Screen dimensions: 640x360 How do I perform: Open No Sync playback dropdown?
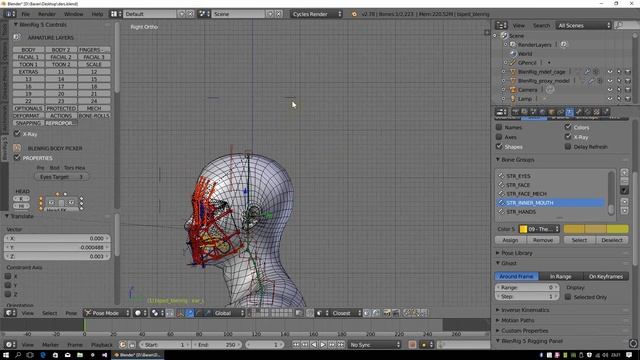[375, 345]
